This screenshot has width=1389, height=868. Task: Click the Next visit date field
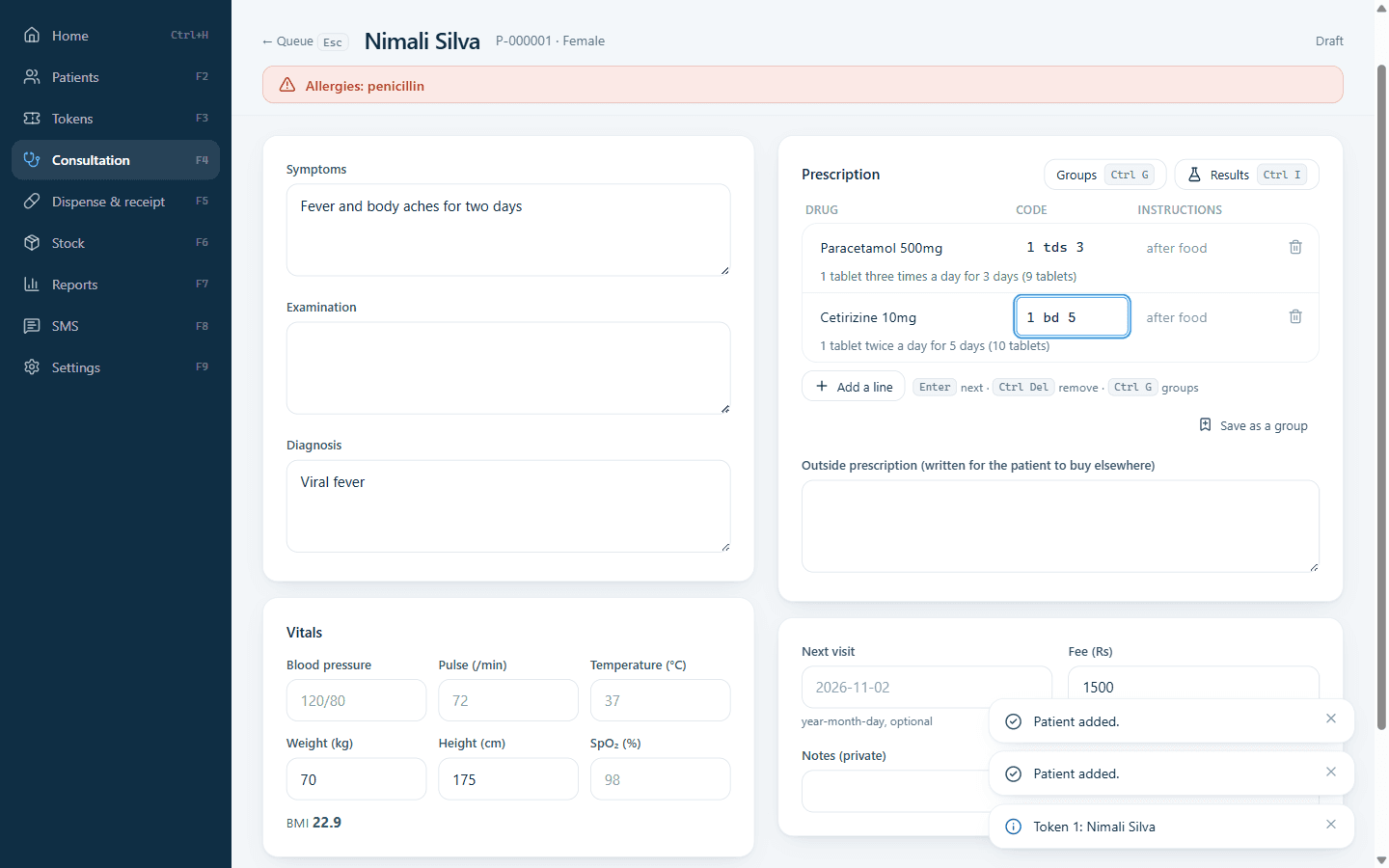927,687
